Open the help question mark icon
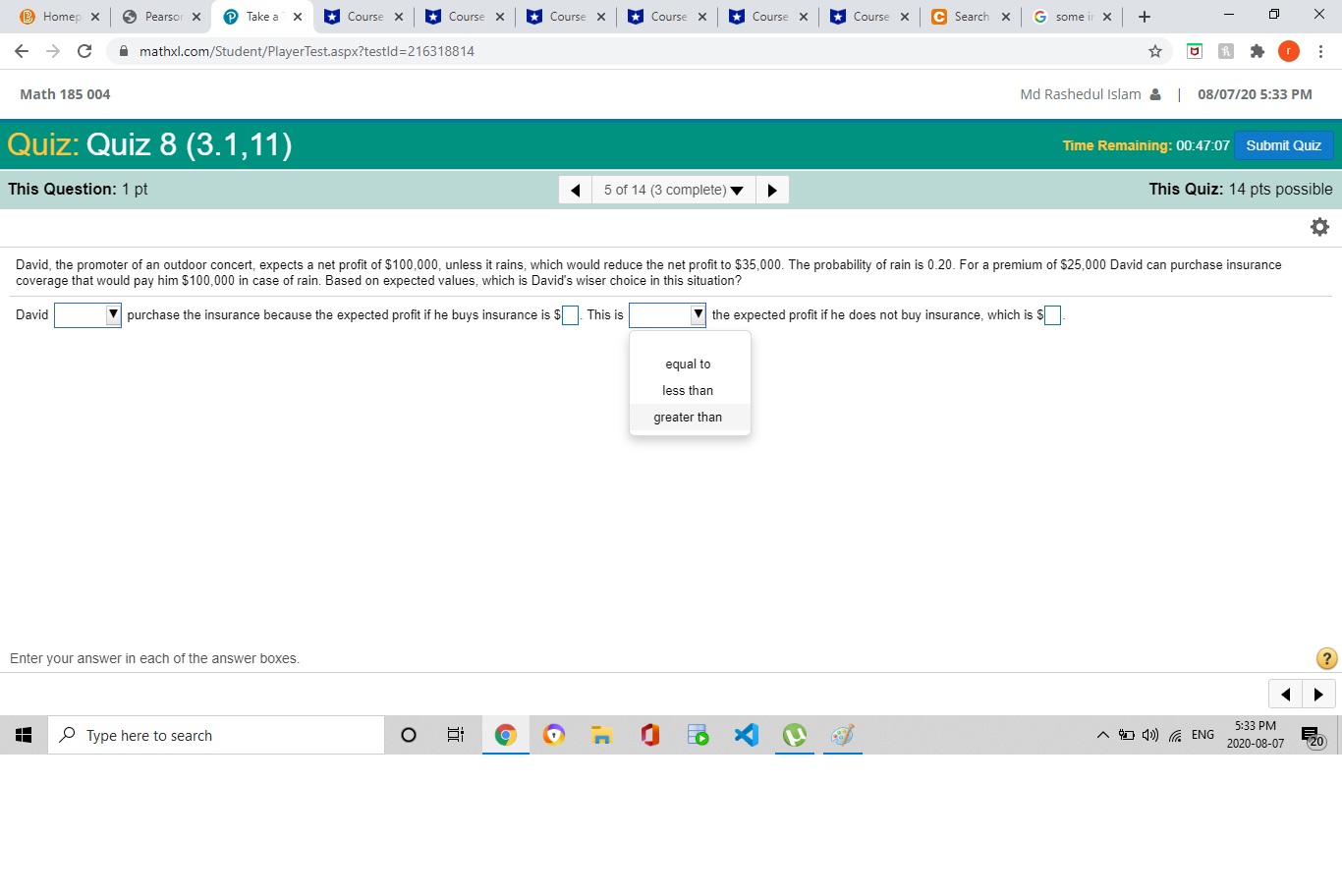1342x896 pixels. [x=1326, y=658]
